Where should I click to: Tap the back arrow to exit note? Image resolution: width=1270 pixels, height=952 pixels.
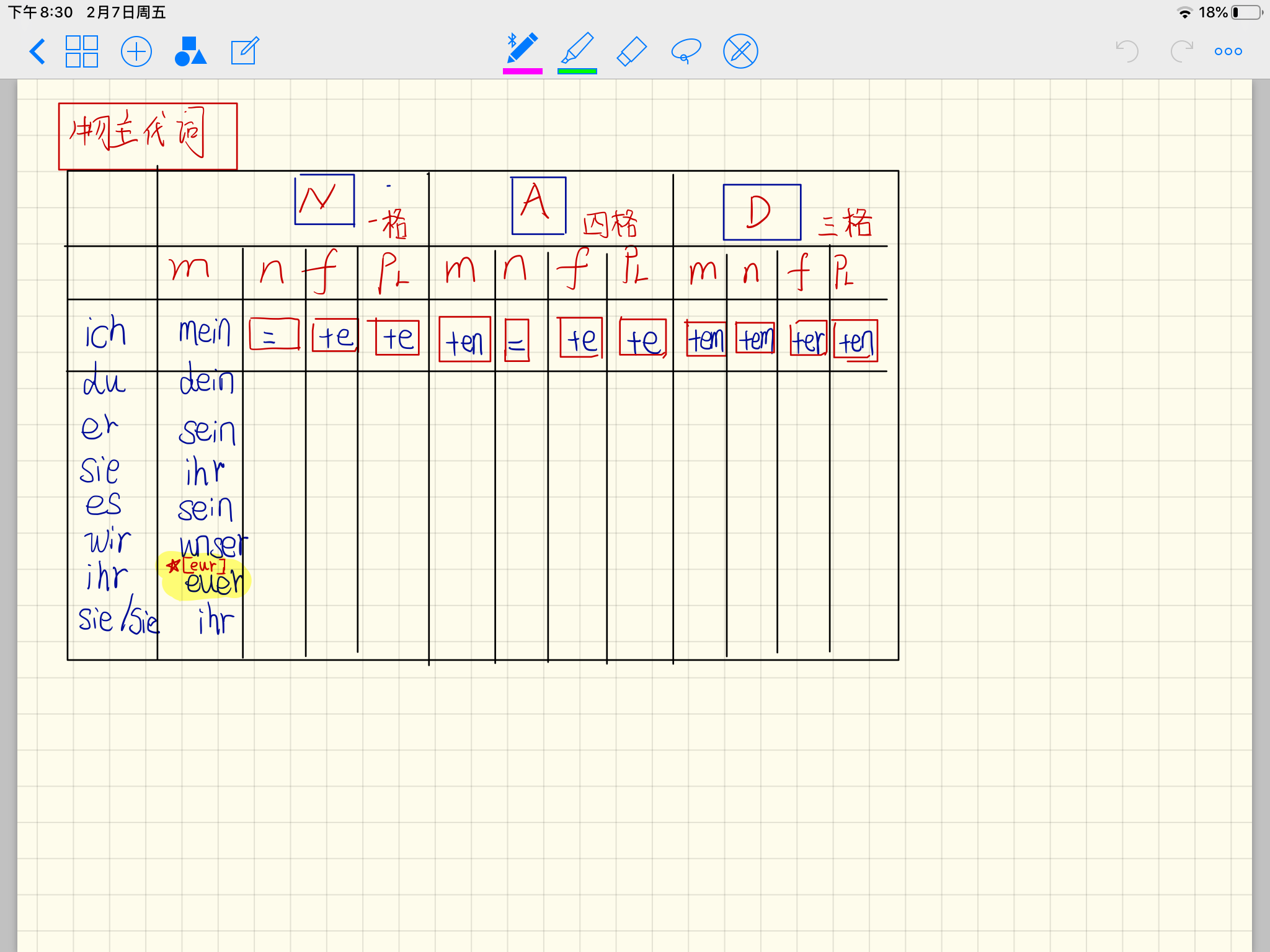[x=37, y=51]
